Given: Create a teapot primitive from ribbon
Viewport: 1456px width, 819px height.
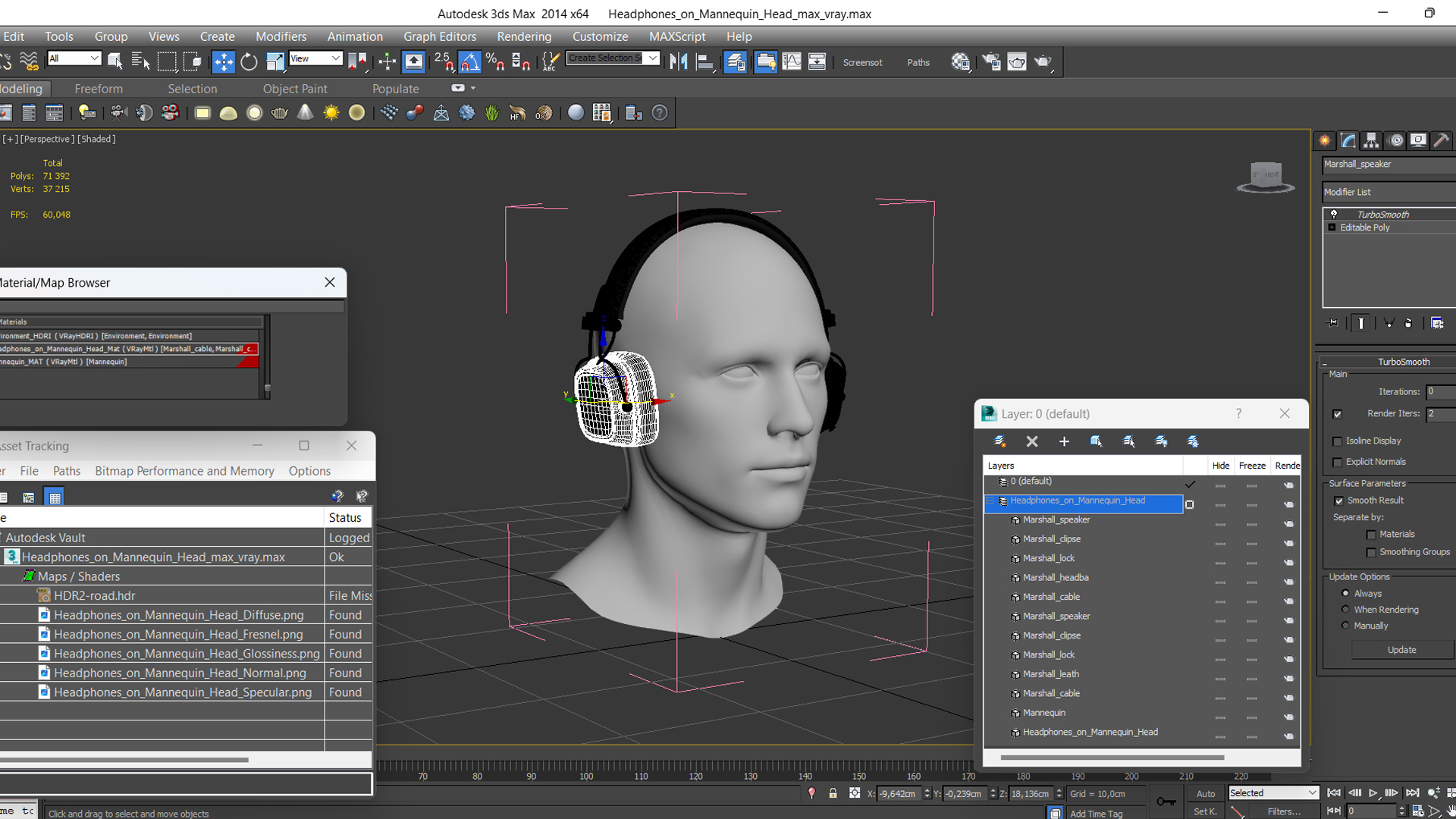Looking at the screenshot, I should pyautogui.click(x=280, y=113).
